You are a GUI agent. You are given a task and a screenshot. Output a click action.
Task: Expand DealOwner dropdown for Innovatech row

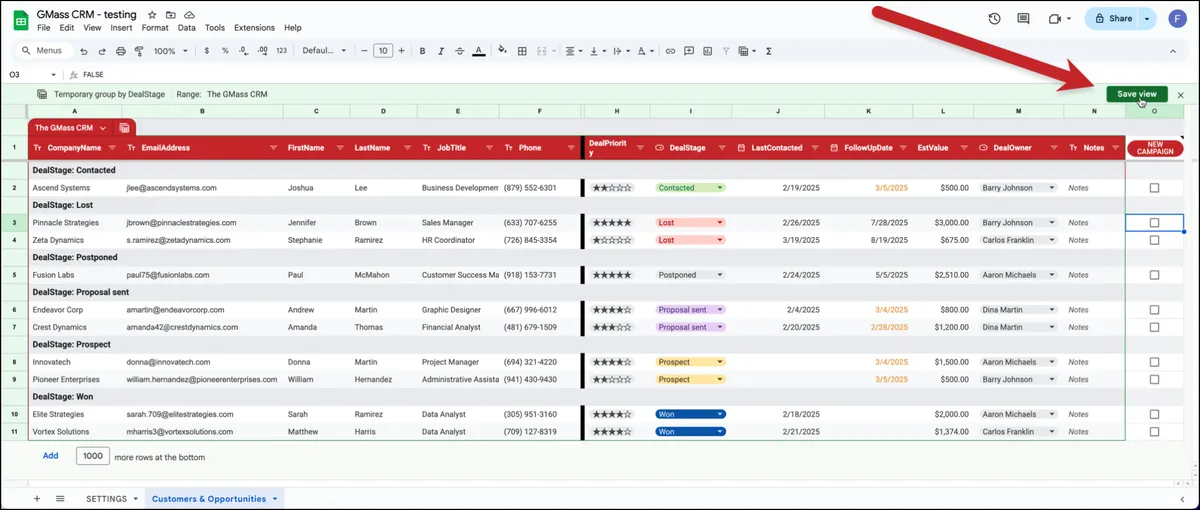click(1051, 362)
